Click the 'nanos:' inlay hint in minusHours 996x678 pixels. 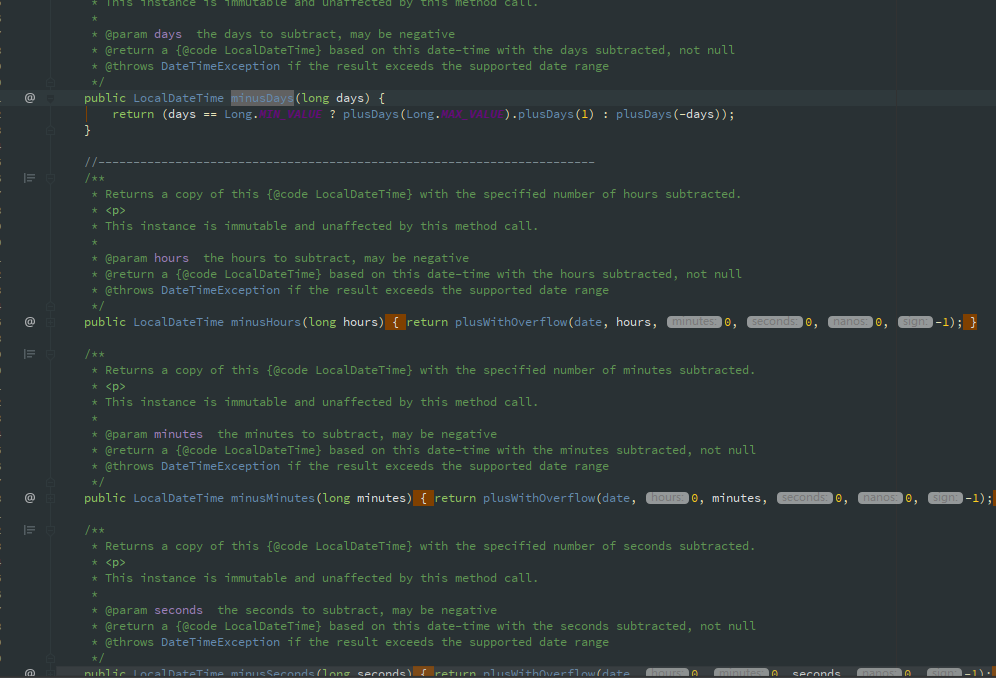(851, 322)
